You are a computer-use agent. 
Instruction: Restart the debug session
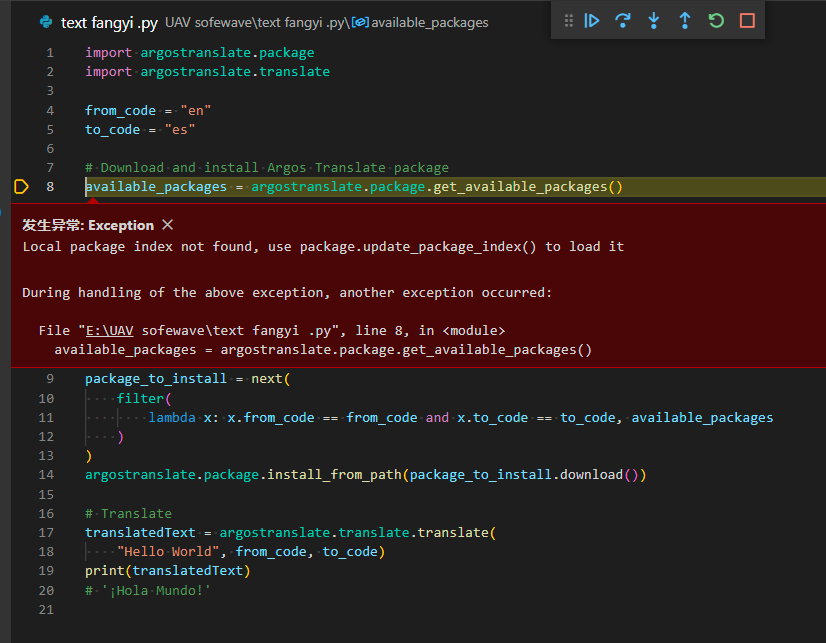[x=716, y=21]
